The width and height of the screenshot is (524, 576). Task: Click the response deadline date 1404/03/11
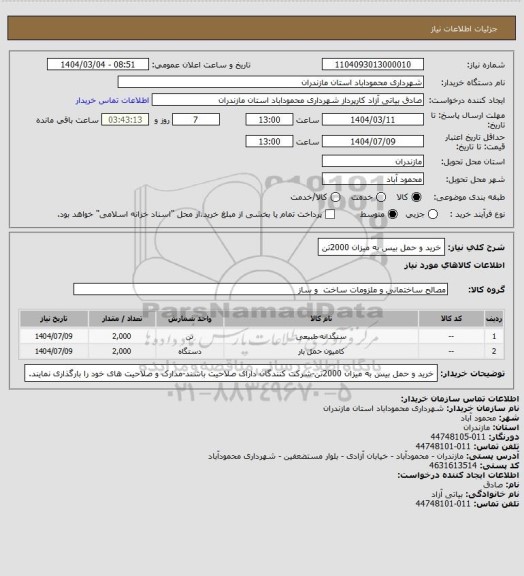pos(373,120)
